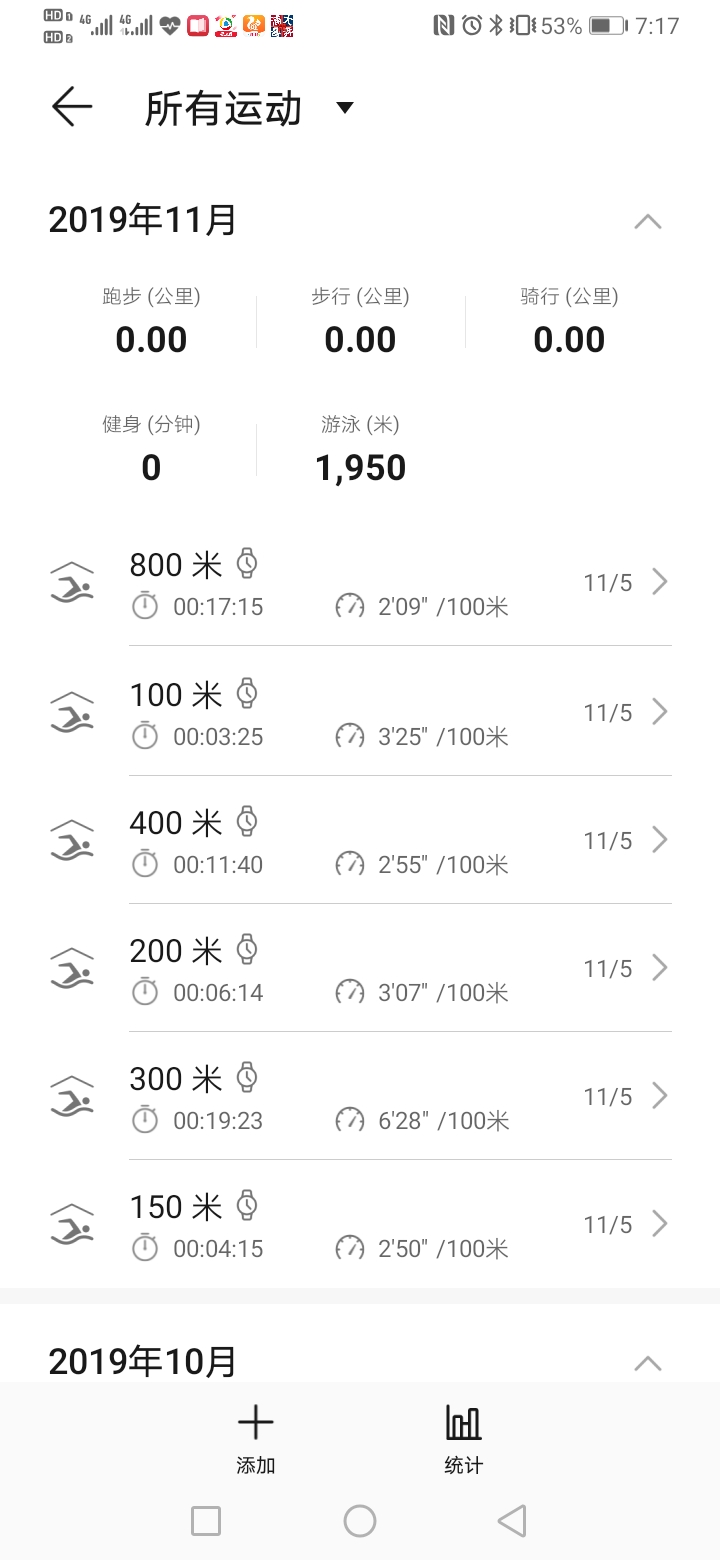The width and height of the screenshot is (720, 1560).
Task: Collapse the 2019年10月 section
Action: (648, 1362)
